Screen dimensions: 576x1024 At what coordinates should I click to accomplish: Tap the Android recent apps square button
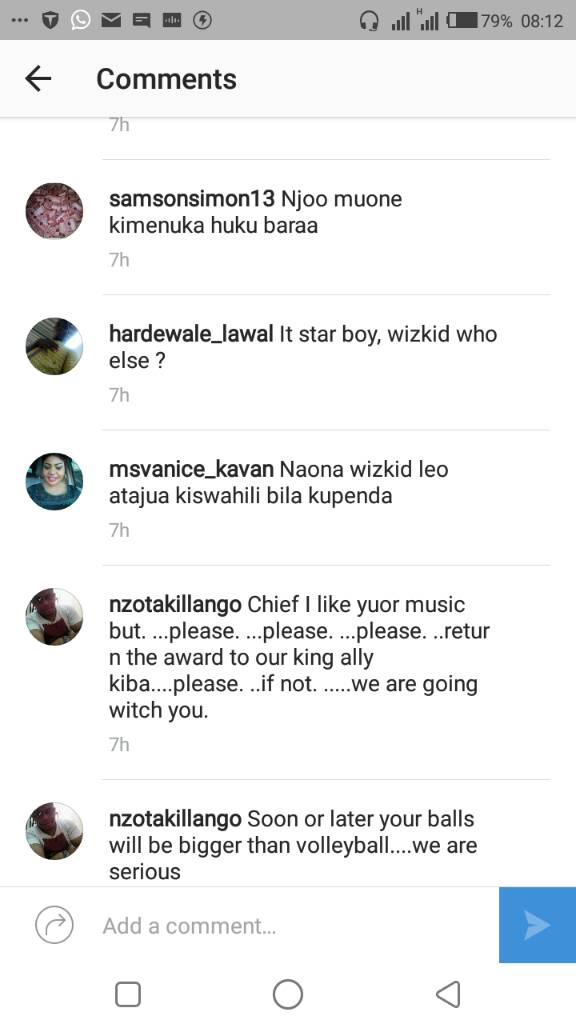(128, 995)
